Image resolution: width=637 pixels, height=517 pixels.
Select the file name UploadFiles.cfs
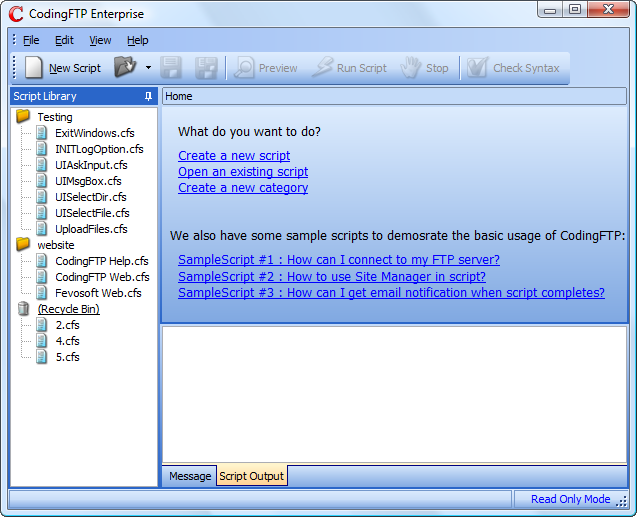(91, 229)
